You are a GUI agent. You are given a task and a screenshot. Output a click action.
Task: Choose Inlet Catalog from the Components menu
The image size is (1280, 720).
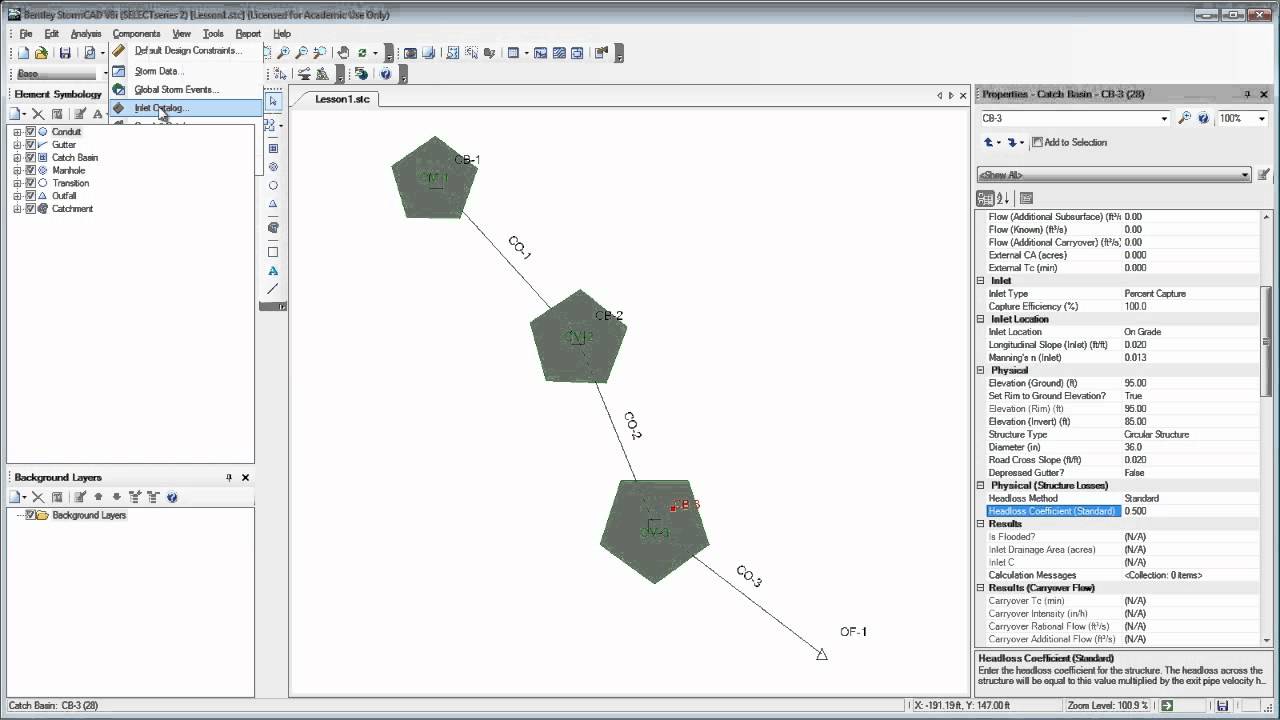161,108
